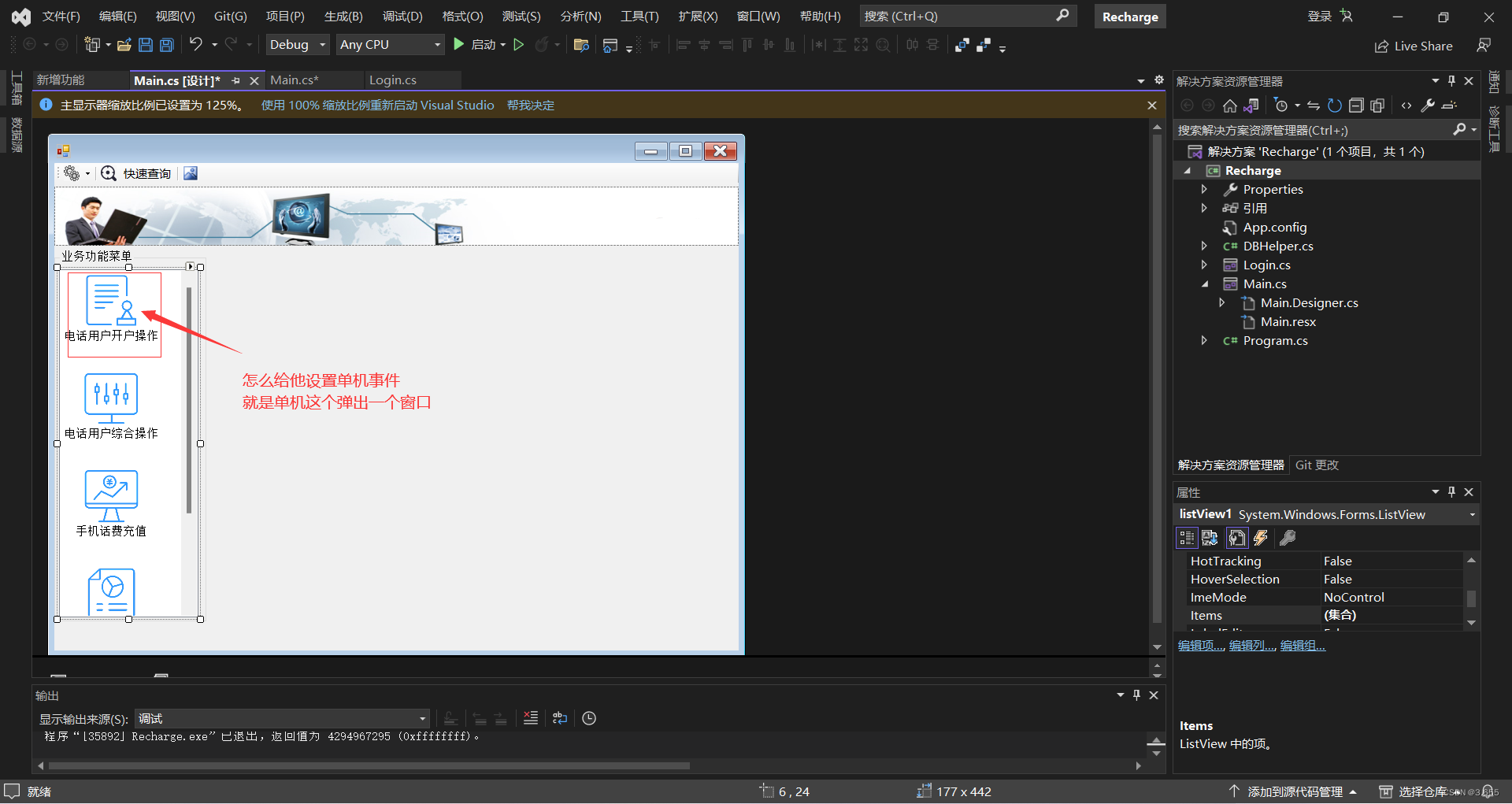The width and height of the screenshot is (1512, 804).
Task: Click the 搜索 (Ctrl+Q) search box
Action: click(x=968, y=17)
